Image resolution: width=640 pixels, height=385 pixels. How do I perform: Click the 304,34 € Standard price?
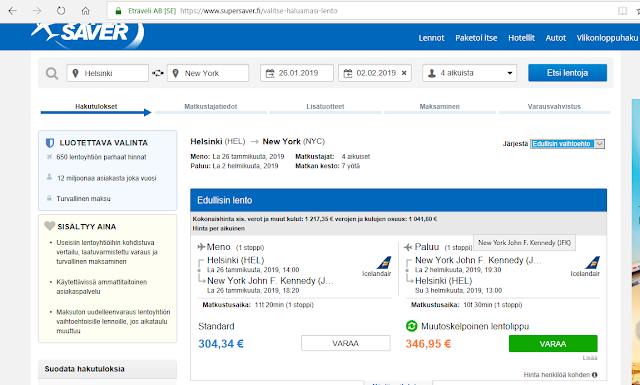[221, 344]
